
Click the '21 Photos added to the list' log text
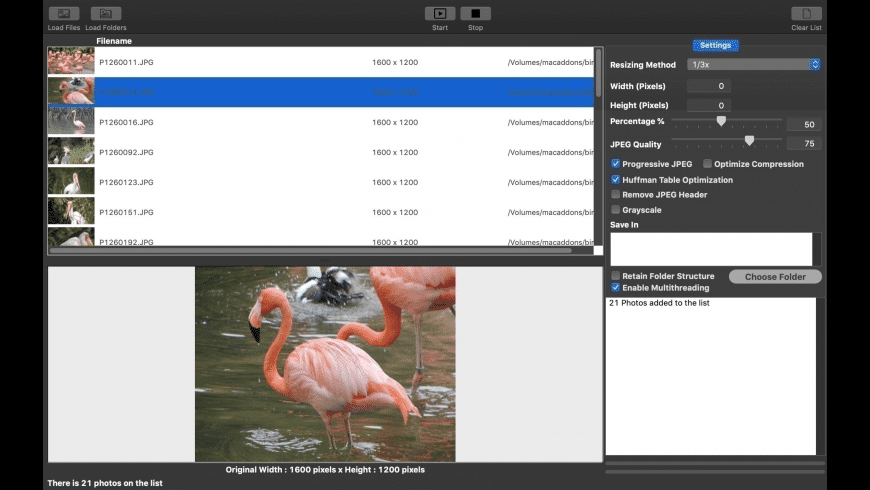659,303
